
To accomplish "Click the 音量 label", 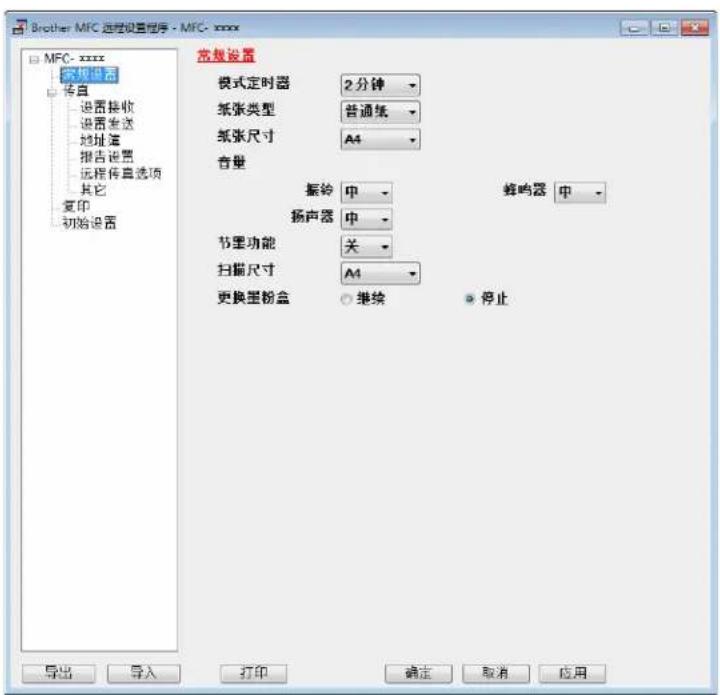I will click(x=231, y=163).
